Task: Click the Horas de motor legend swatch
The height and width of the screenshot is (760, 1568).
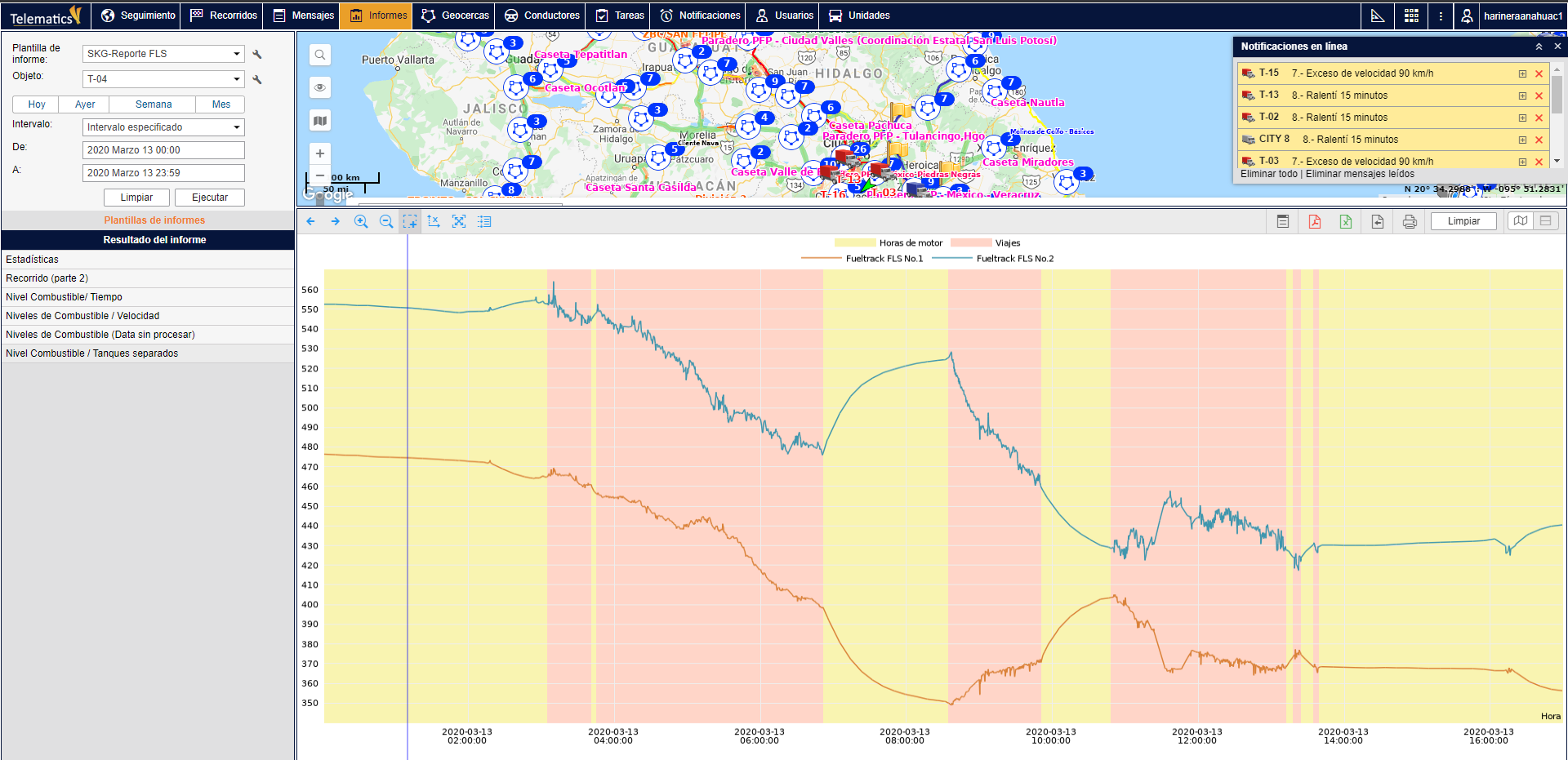Action: tap(854, 243)
